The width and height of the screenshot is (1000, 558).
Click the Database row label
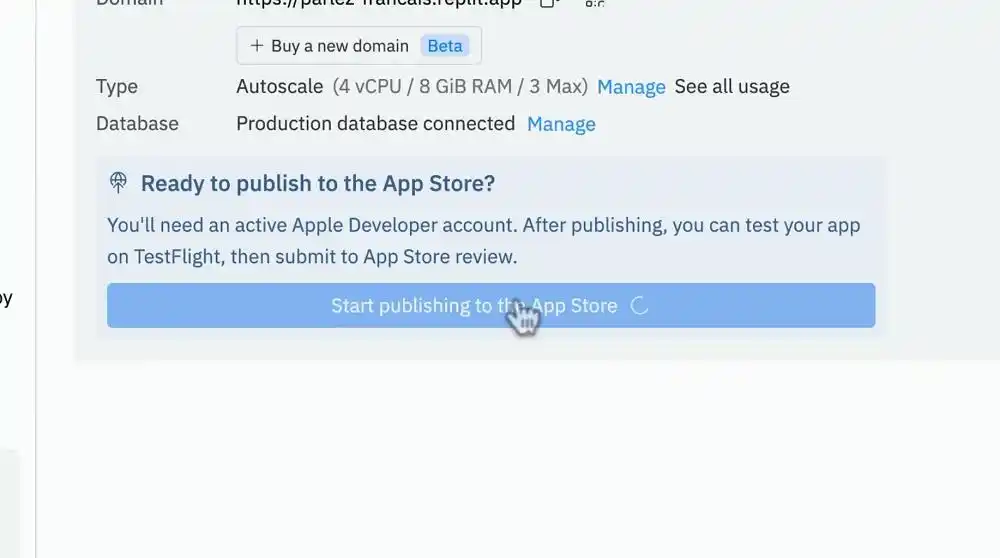(137, 124)
